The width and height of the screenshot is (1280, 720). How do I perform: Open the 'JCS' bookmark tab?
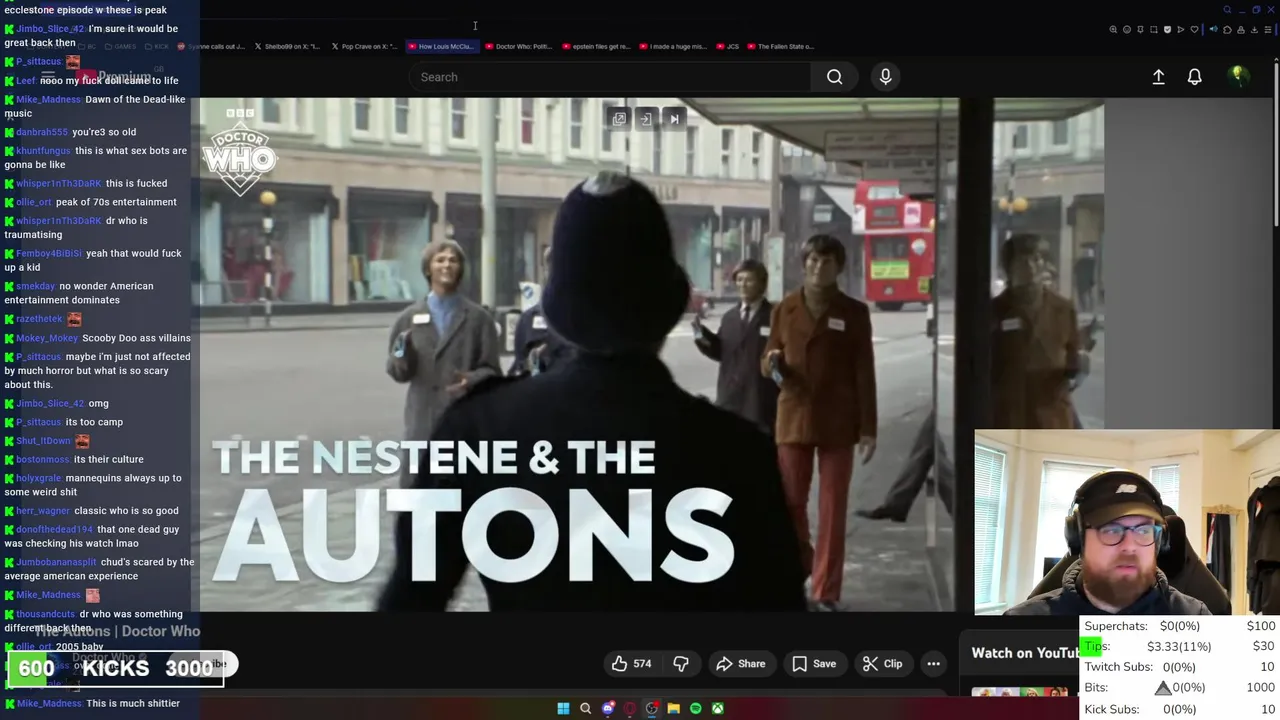[x=728, y=46]
